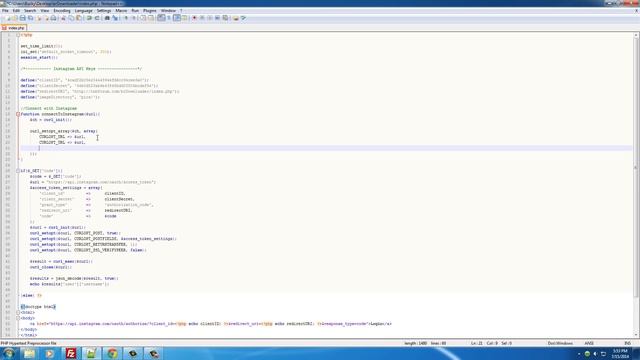Viewport: 640px width, 360px height.
Task: Click the Copy toolbar icon
Action: point(71,18)
